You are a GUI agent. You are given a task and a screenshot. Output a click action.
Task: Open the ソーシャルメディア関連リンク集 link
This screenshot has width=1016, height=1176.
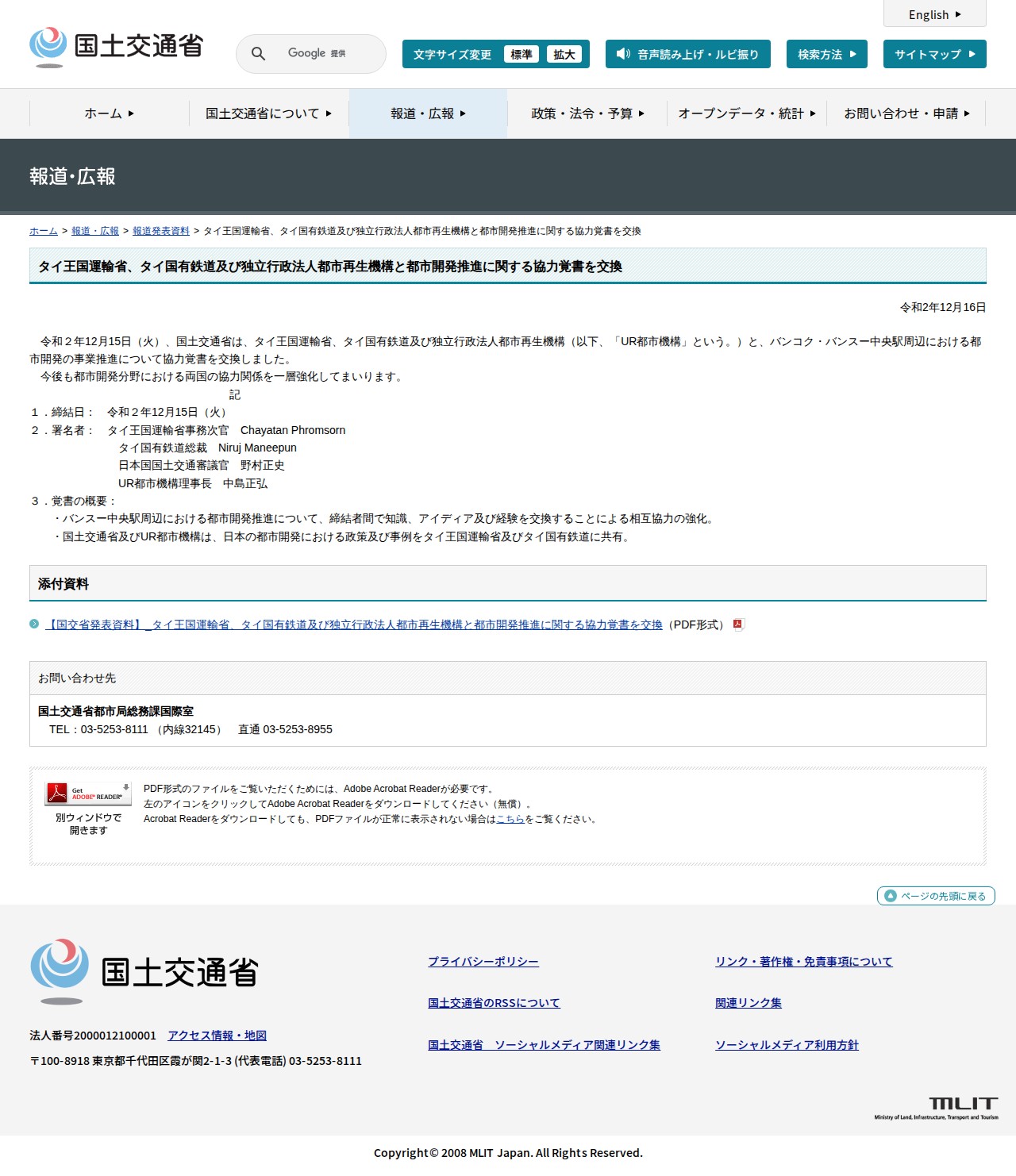tap(544, 1045)
